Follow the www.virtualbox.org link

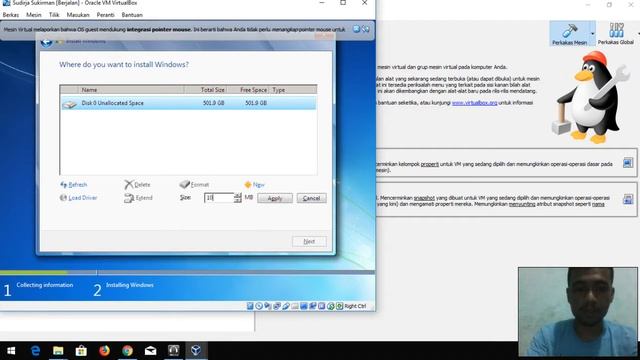click(x=474, y=103)
